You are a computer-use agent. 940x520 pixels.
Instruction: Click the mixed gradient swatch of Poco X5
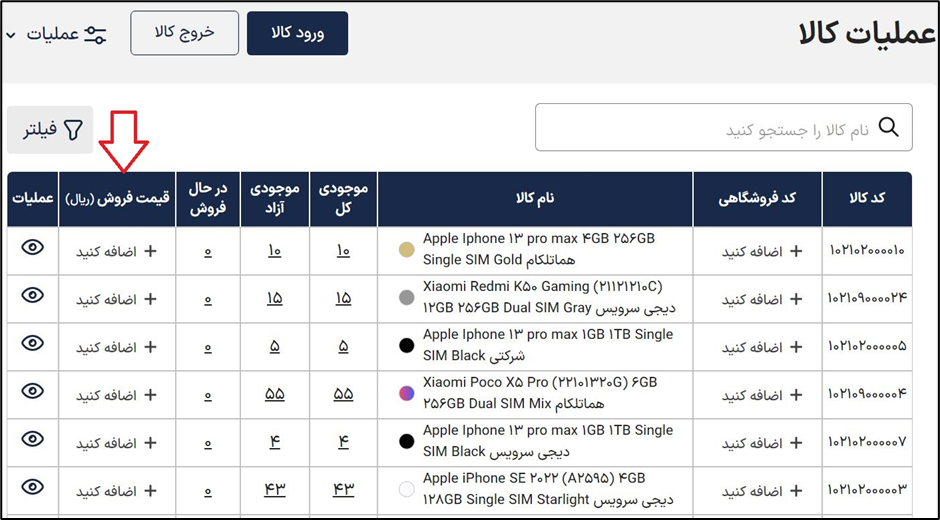pos(407,393)
